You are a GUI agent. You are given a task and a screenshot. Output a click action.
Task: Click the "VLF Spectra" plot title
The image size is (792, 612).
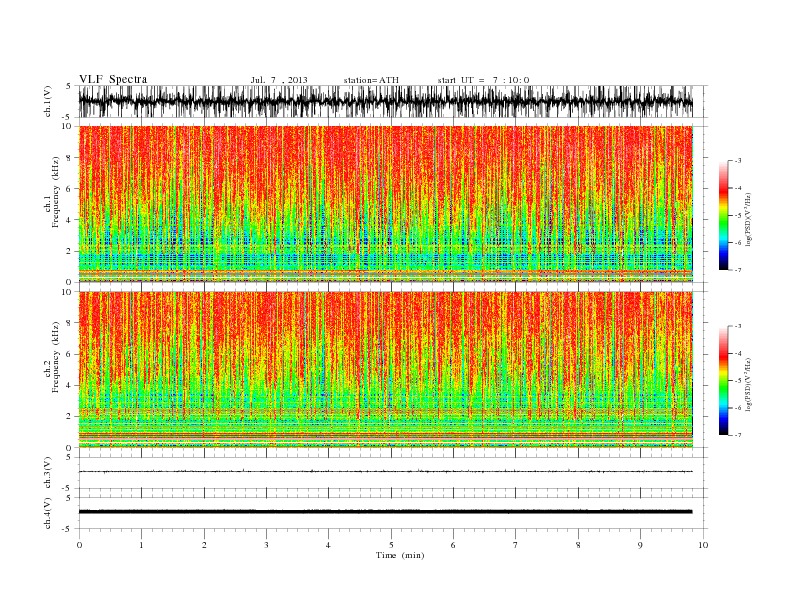click(x=113, y=79)
